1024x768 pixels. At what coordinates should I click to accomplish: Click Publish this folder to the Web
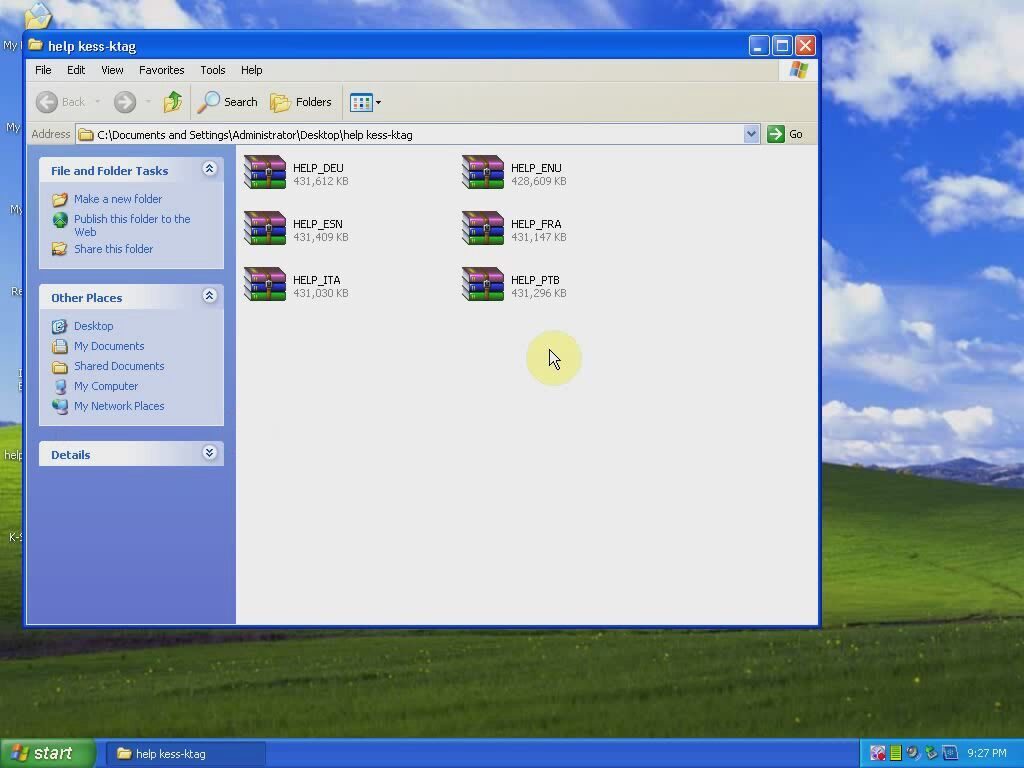(x=132, y=225)
